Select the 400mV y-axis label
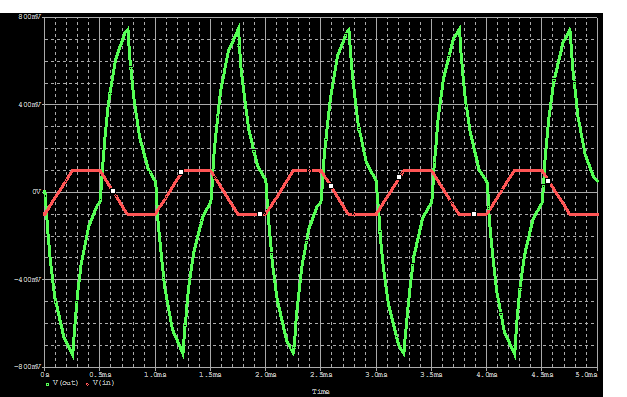Viewport: 627px width, 397px height. 30,104
